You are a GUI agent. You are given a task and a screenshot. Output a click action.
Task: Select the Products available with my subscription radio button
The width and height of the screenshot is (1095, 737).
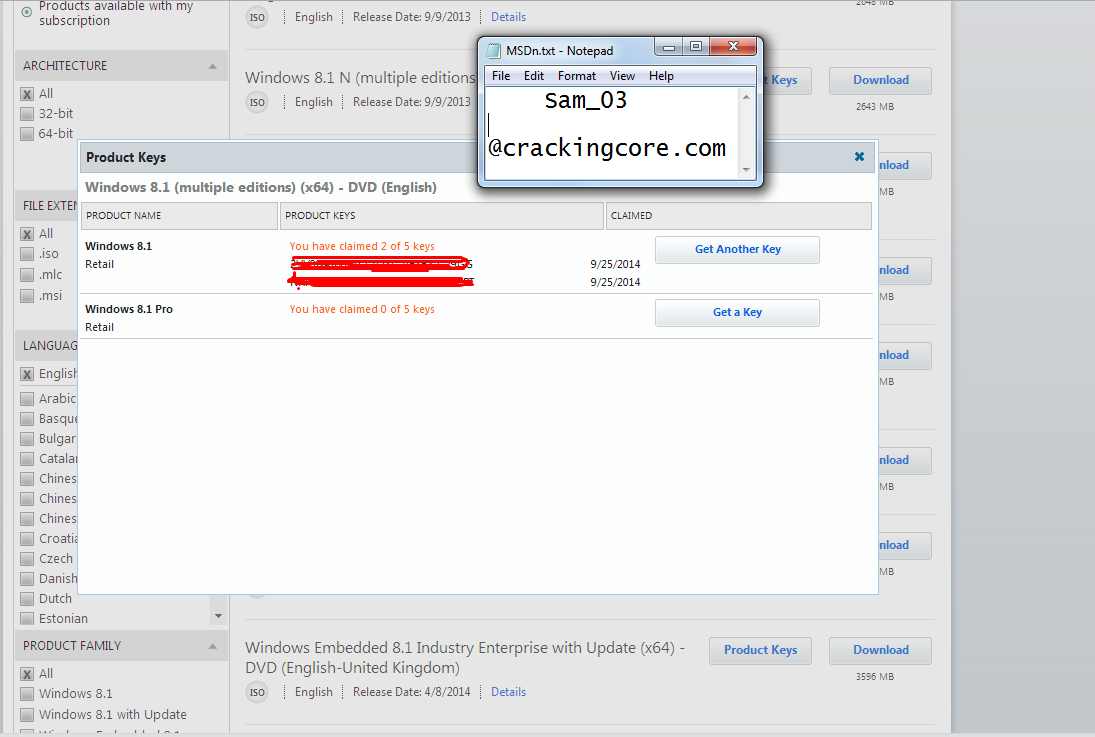[27, 12]
